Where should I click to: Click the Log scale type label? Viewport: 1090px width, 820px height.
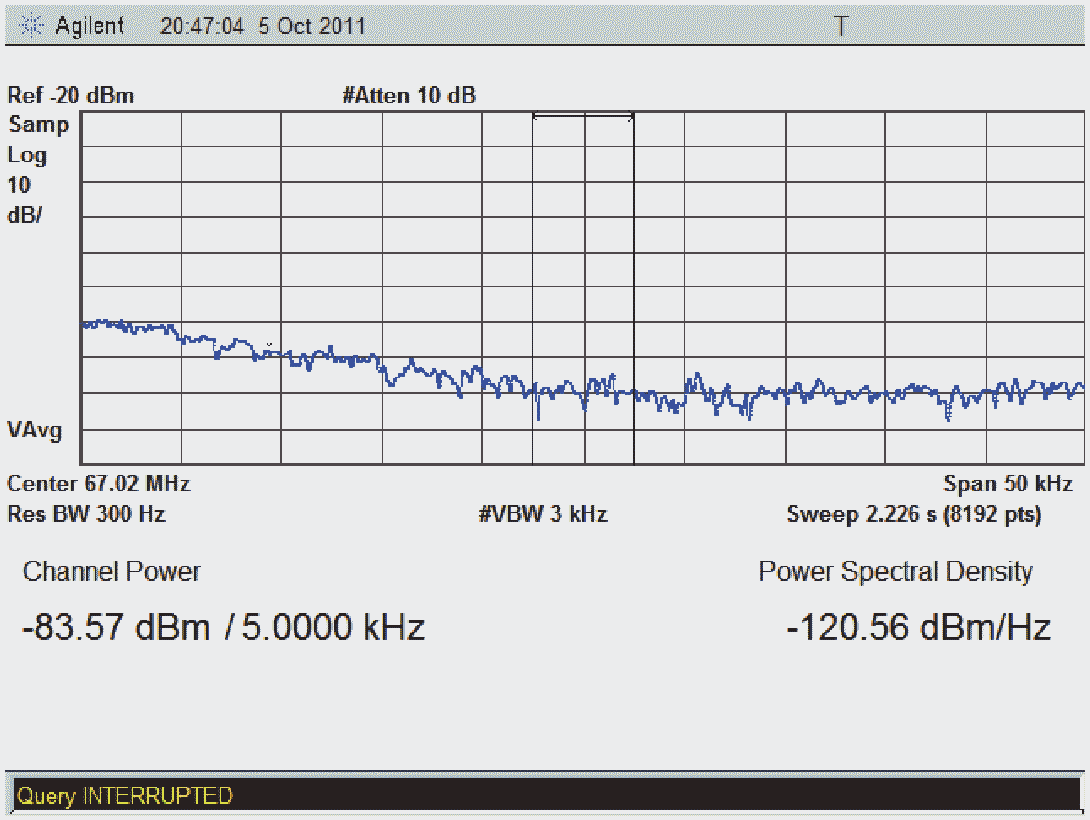click(x=27, y=155)
